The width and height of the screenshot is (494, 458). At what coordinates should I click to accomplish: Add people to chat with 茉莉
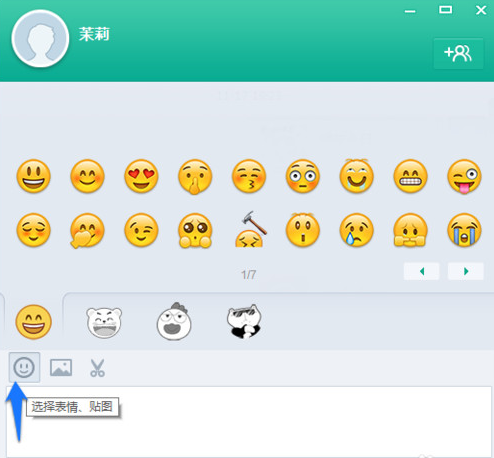458,53
